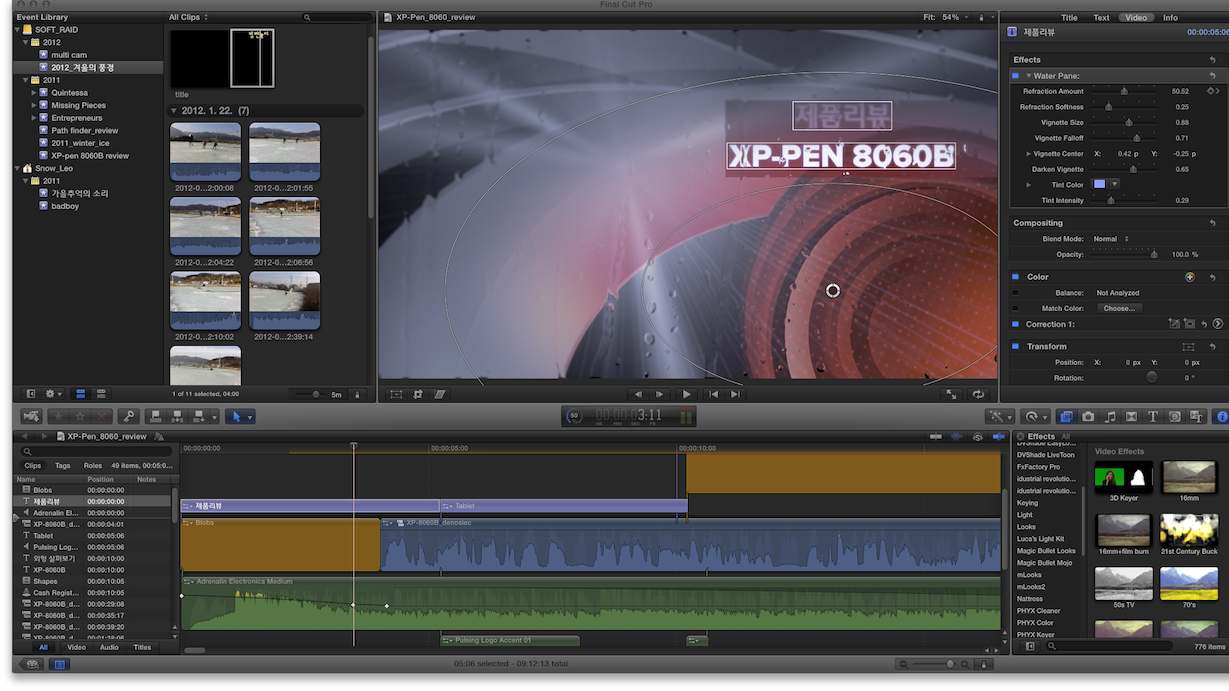
Task: Reset the Transform section
Action: click(x=1212, y=346)
